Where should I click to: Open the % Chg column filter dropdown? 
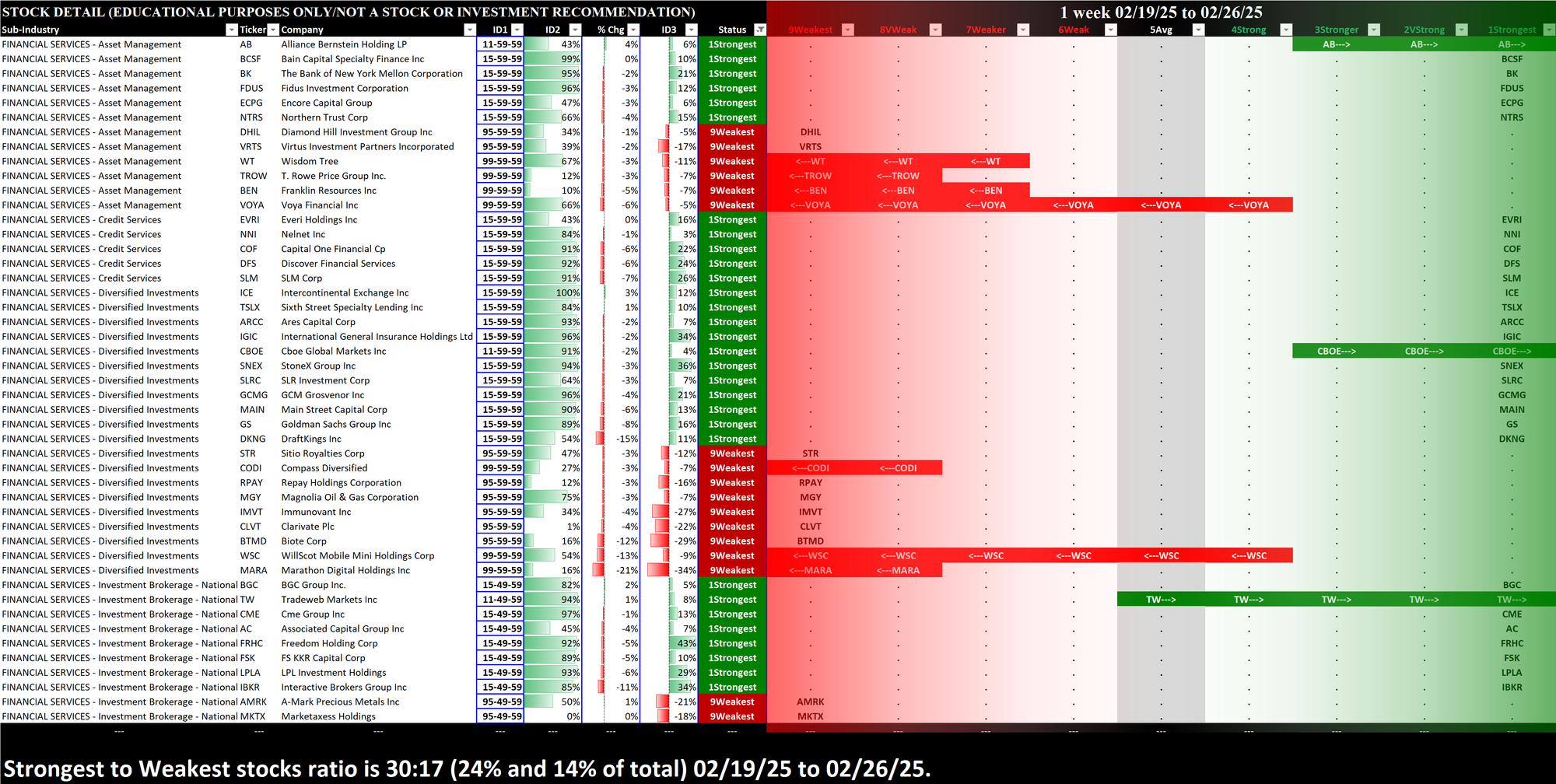(x=633, y=30)
